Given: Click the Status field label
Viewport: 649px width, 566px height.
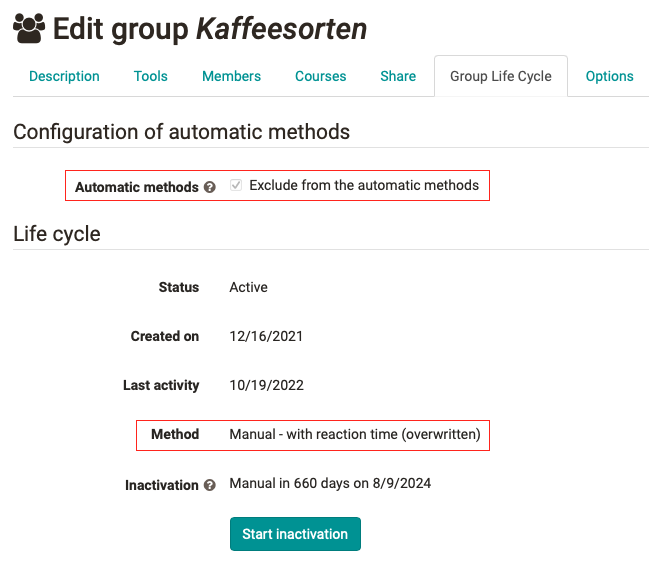Looking at the screenshot, I should [179, 287].
